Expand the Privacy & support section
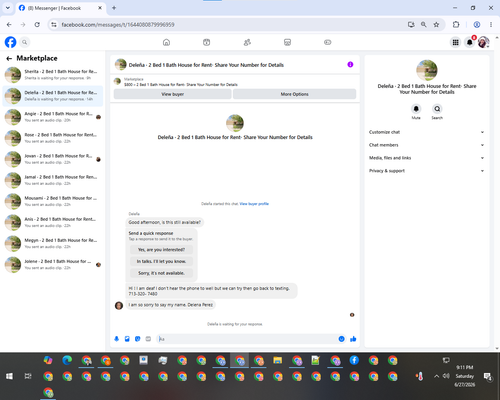 [427, 171]
